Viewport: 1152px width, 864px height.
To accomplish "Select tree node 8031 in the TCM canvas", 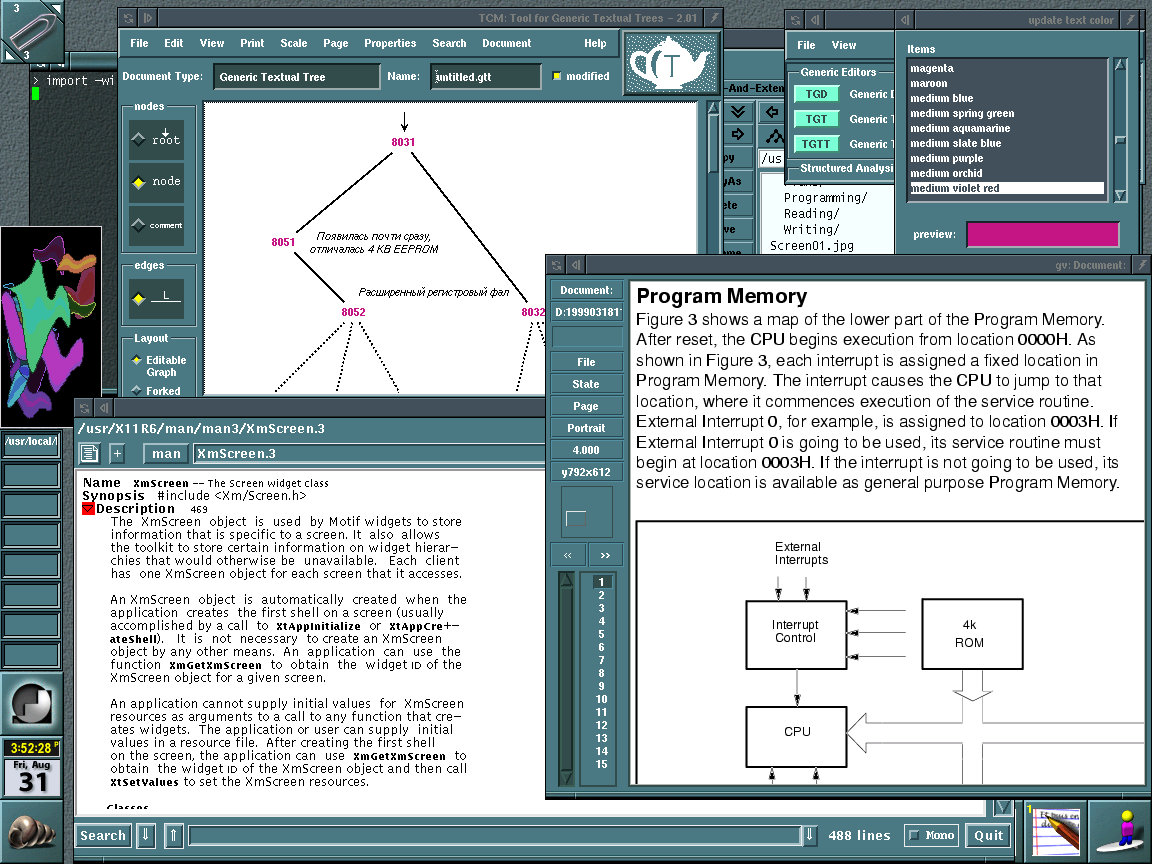I will coord(403,142).
